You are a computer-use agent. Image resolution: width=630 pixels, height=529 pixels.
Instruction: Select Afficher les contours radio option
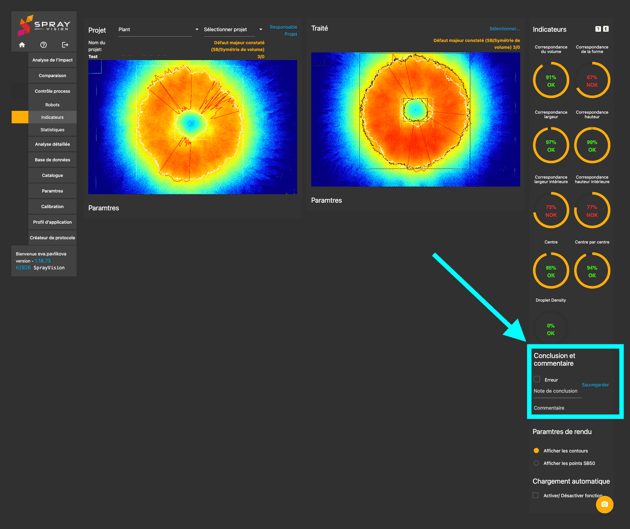537,451
